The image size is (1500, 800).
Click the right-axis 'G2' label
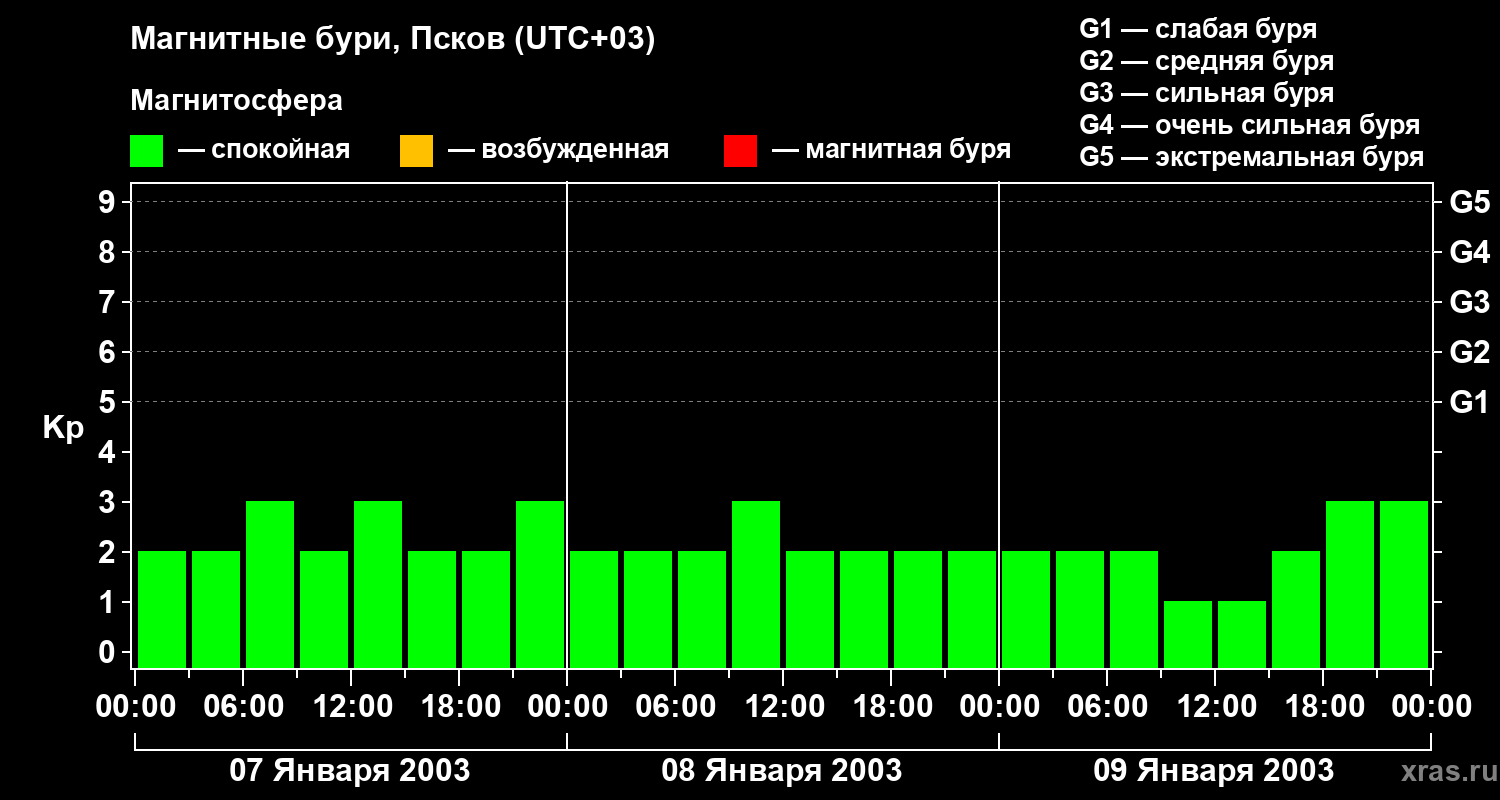pyautogui.click(x=1470, y=352)
